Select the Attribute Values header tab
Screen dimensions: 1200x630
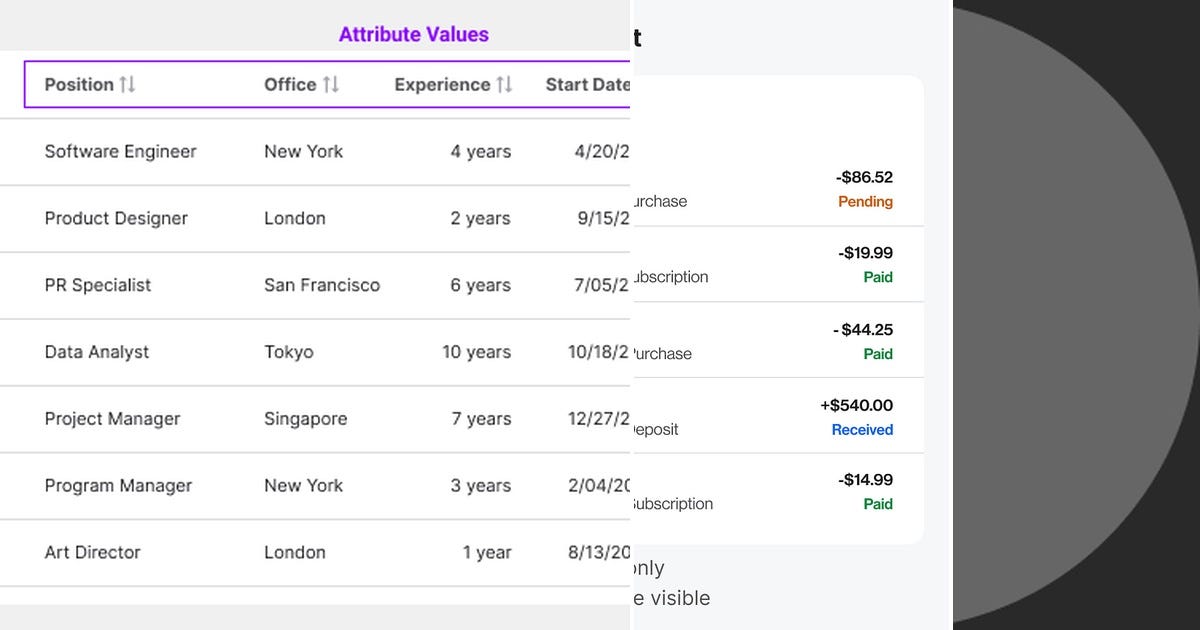[413, 34]
